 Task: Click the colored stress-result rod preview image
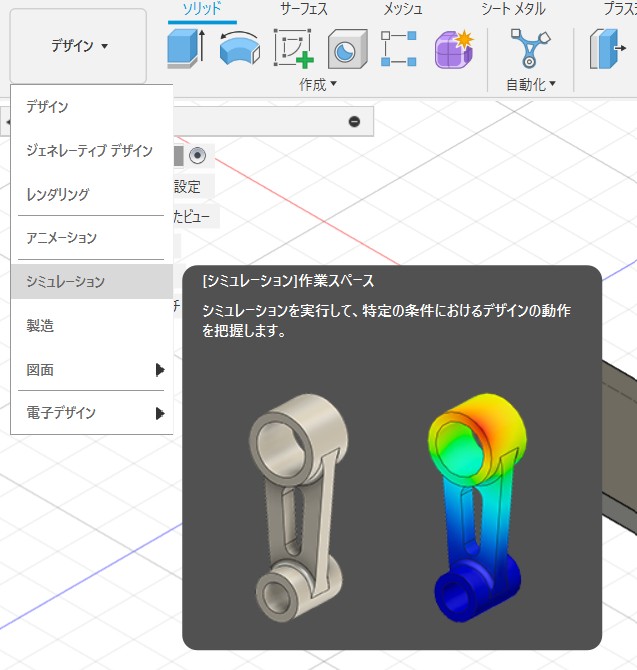[478, 508]
